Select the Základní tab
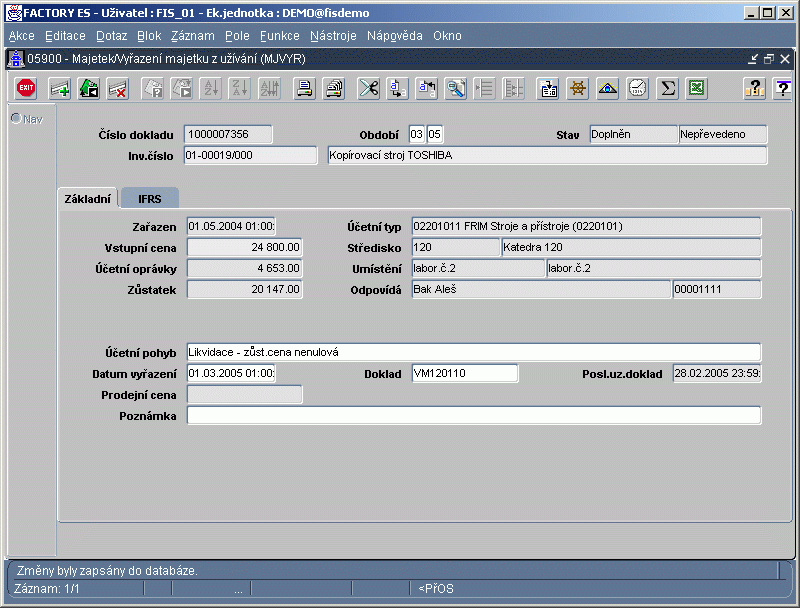Screen dimensions: 800x608 [x=87, y=198]
